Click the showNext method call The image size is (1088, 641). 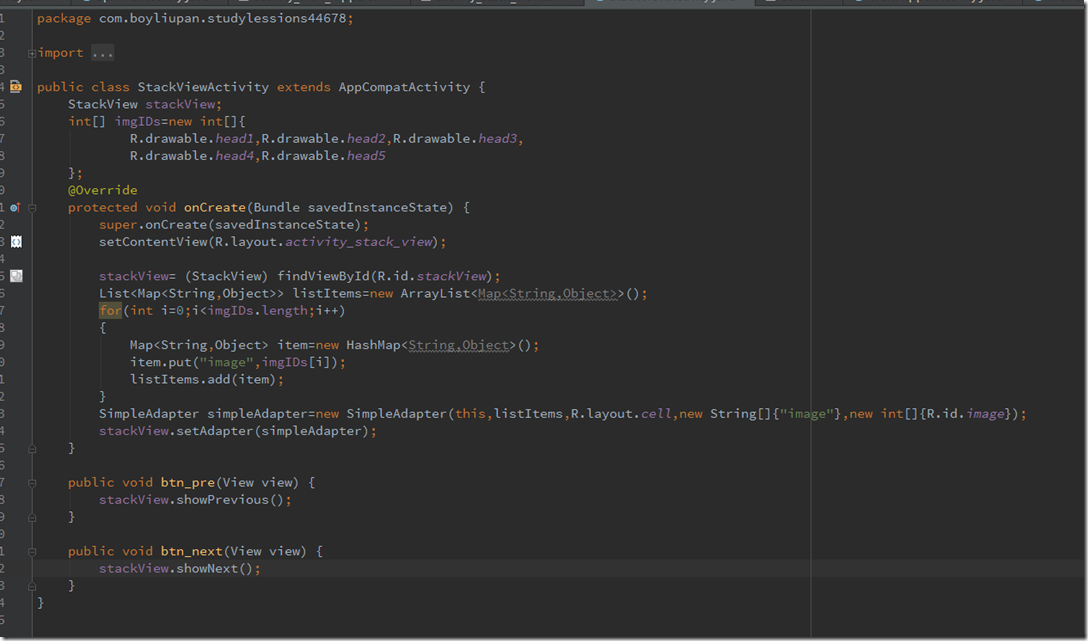click(x=214, y=569)
